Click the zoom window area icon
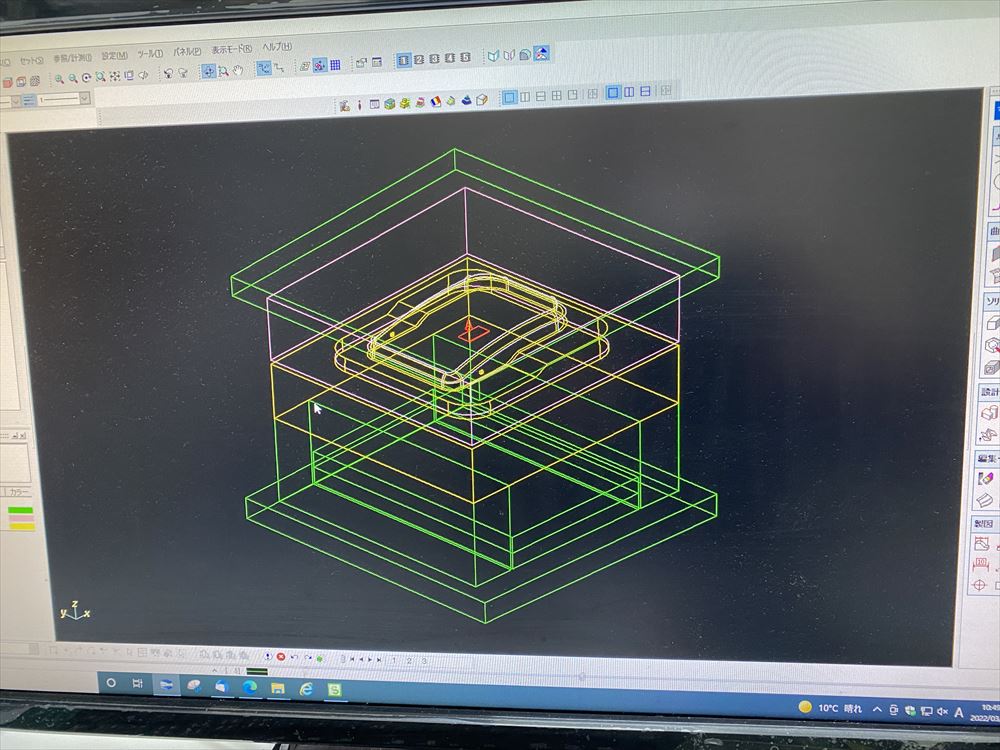The width and height of the screenshot is (1000, 750). (100, 77)
